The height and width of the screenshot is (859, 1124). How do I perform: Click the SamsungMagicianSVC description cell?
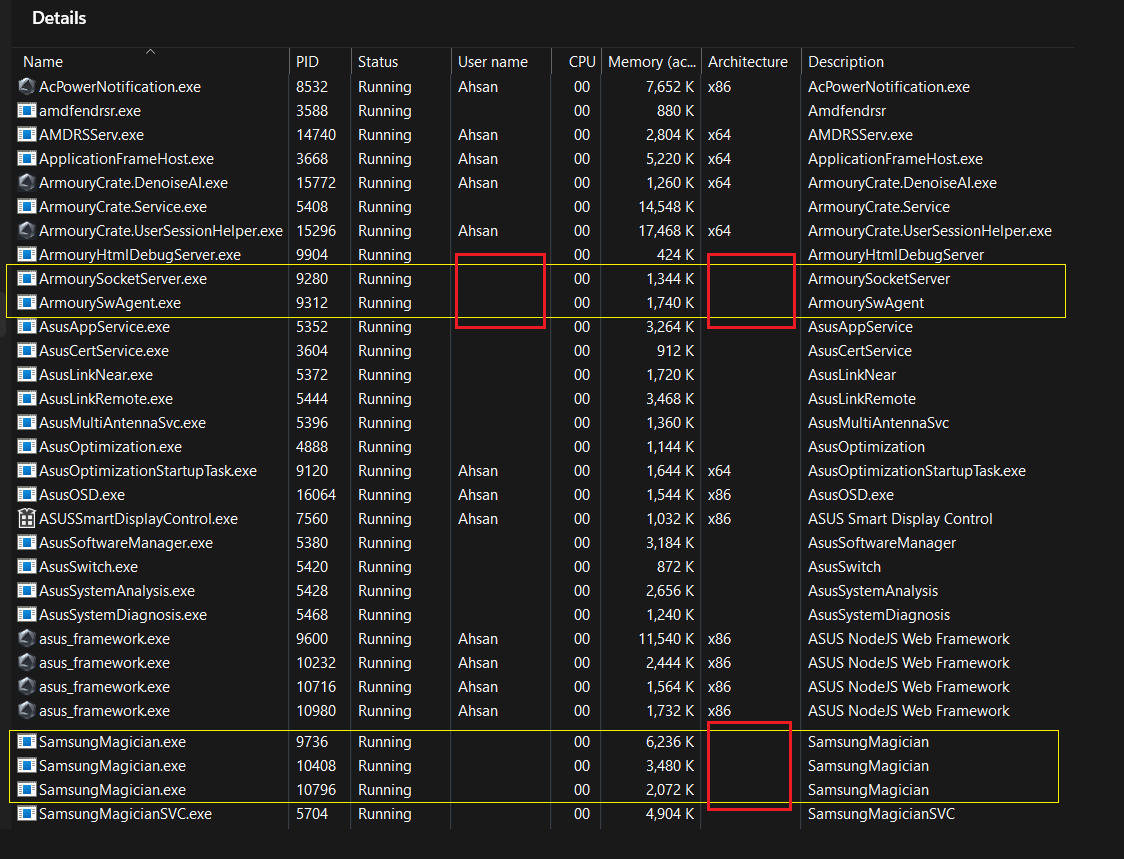point(881,814)
